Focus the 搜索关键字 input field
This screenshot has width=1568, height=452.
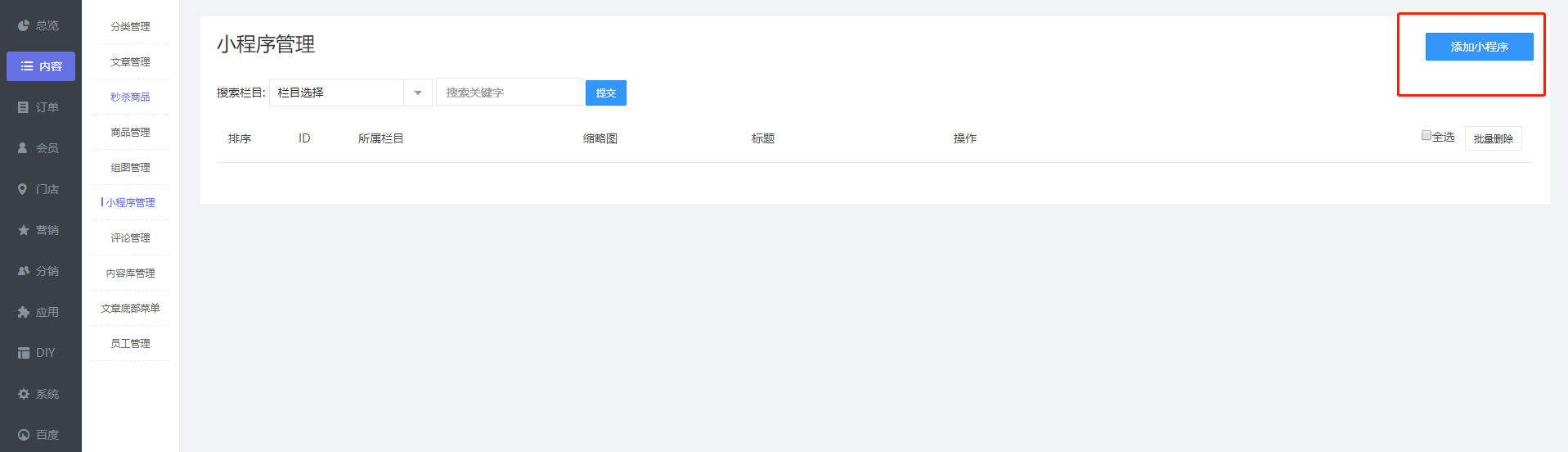(x=509, y=93)
